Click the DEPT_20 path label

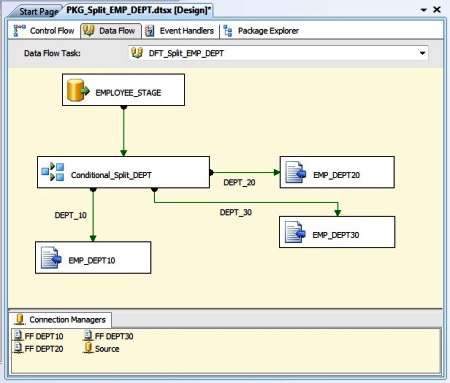239,182
